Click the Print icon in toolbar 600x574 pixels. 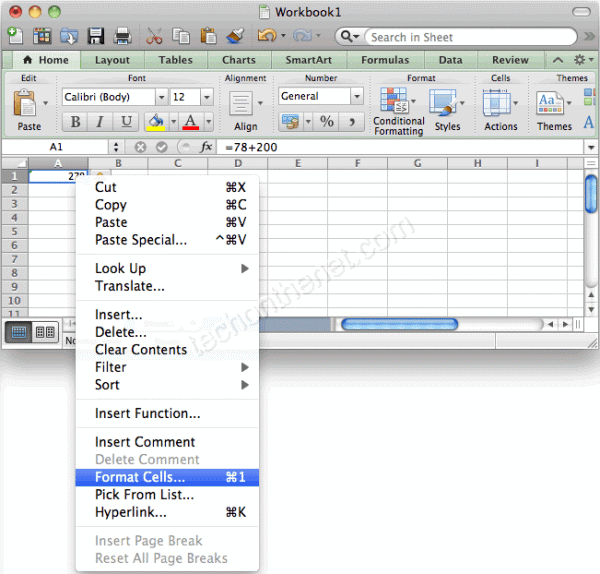tap(122, 37)
